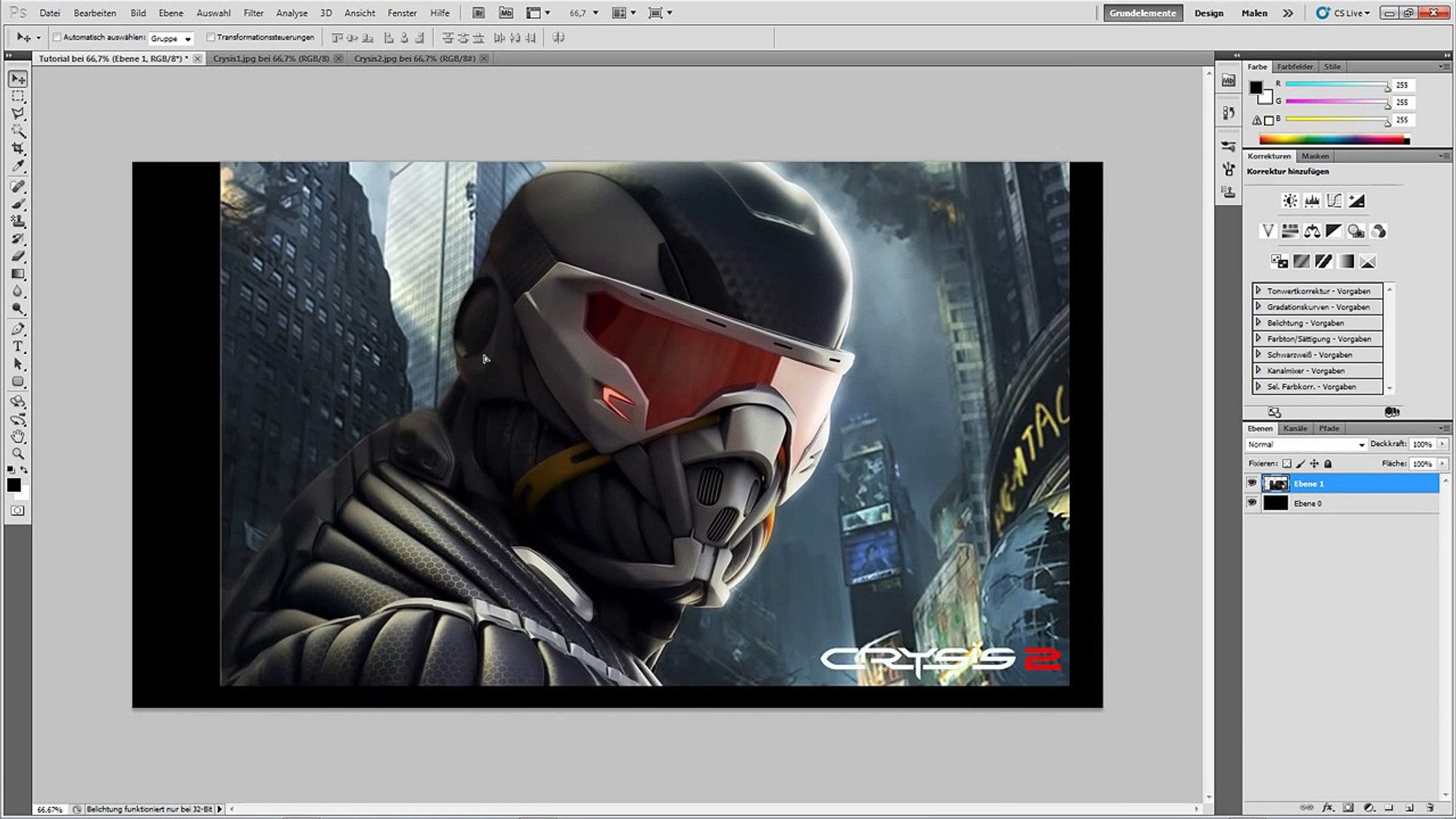
Task: Click the color spectrum ramp in Farbe
Action: [x=1334, y=139]
